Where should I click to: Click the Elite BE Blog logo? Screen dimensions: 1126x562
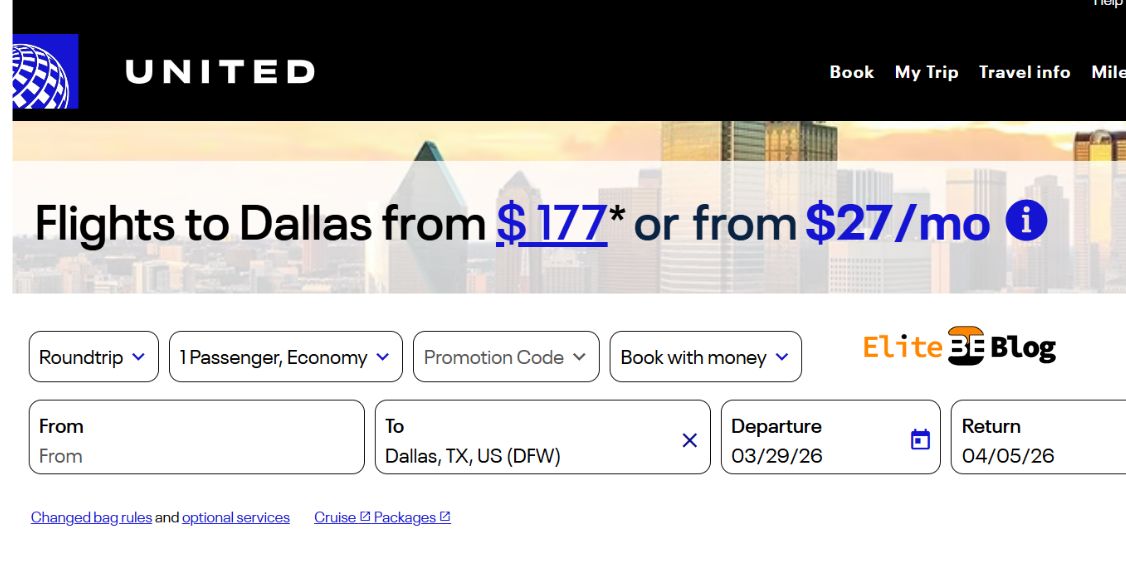pos(959,347)
